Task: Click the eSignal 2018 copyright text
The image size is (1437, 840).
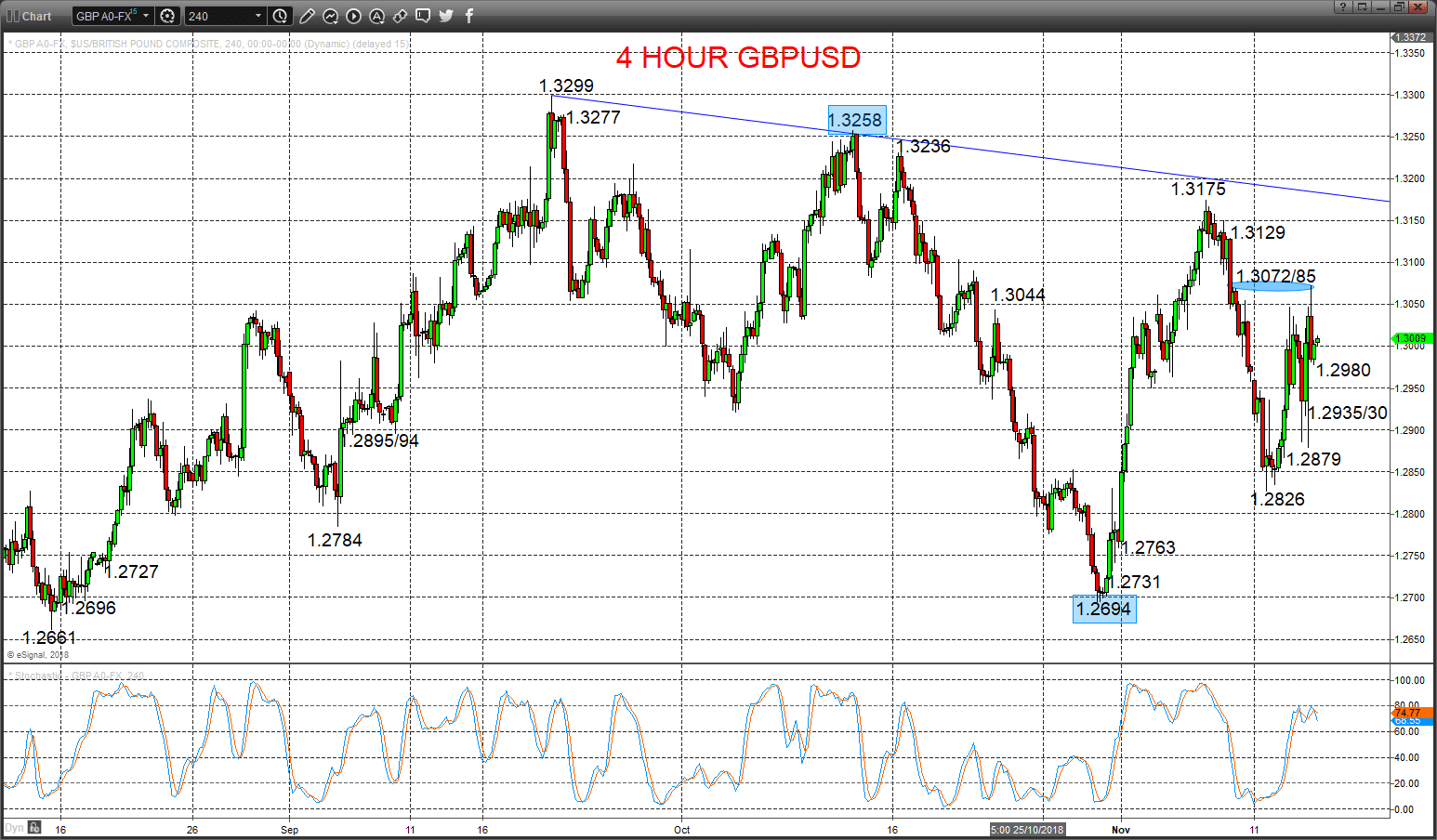Action: click(38, 654)
